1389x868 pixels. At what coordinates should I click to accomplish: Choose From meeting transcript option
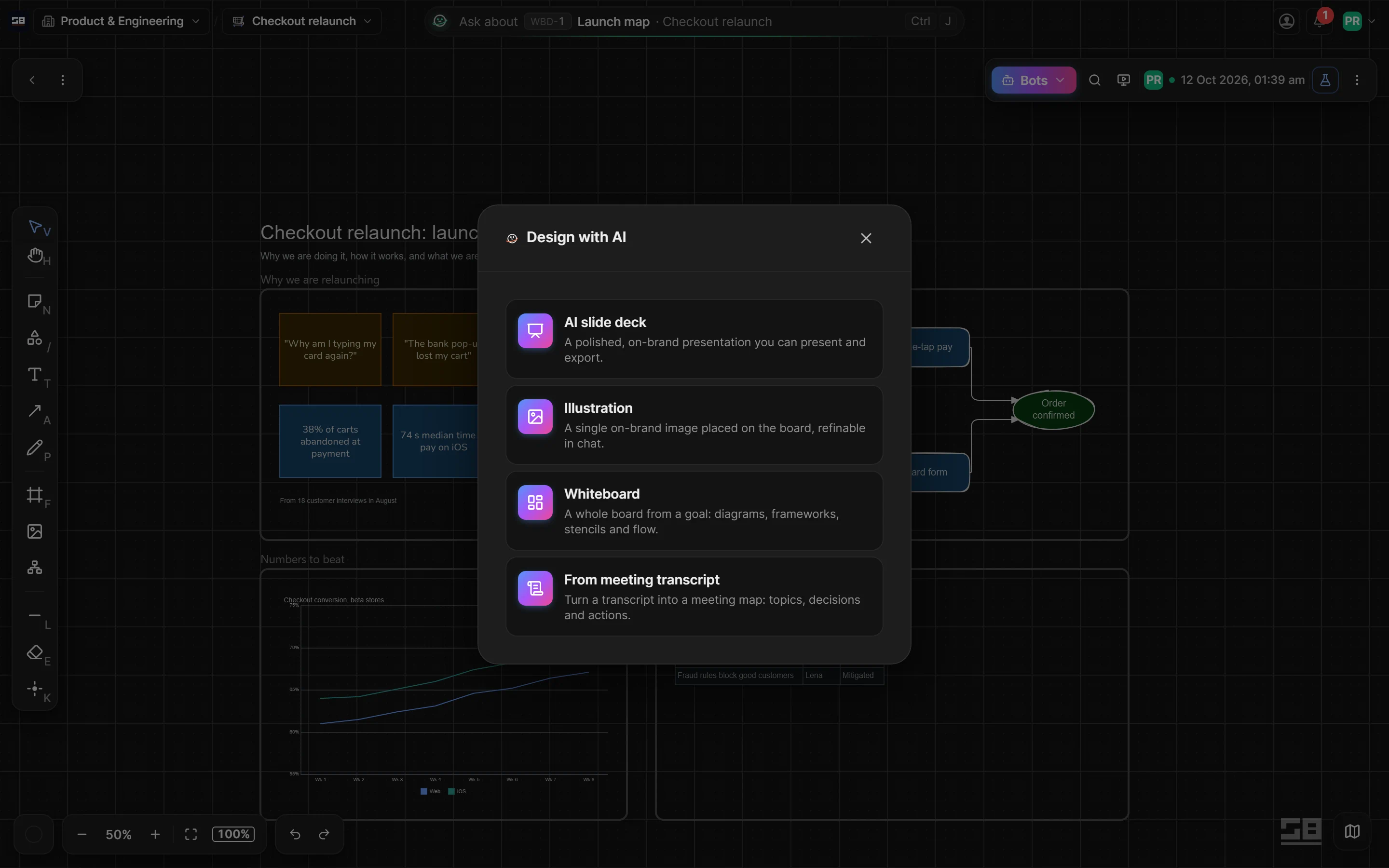(694, 597)
